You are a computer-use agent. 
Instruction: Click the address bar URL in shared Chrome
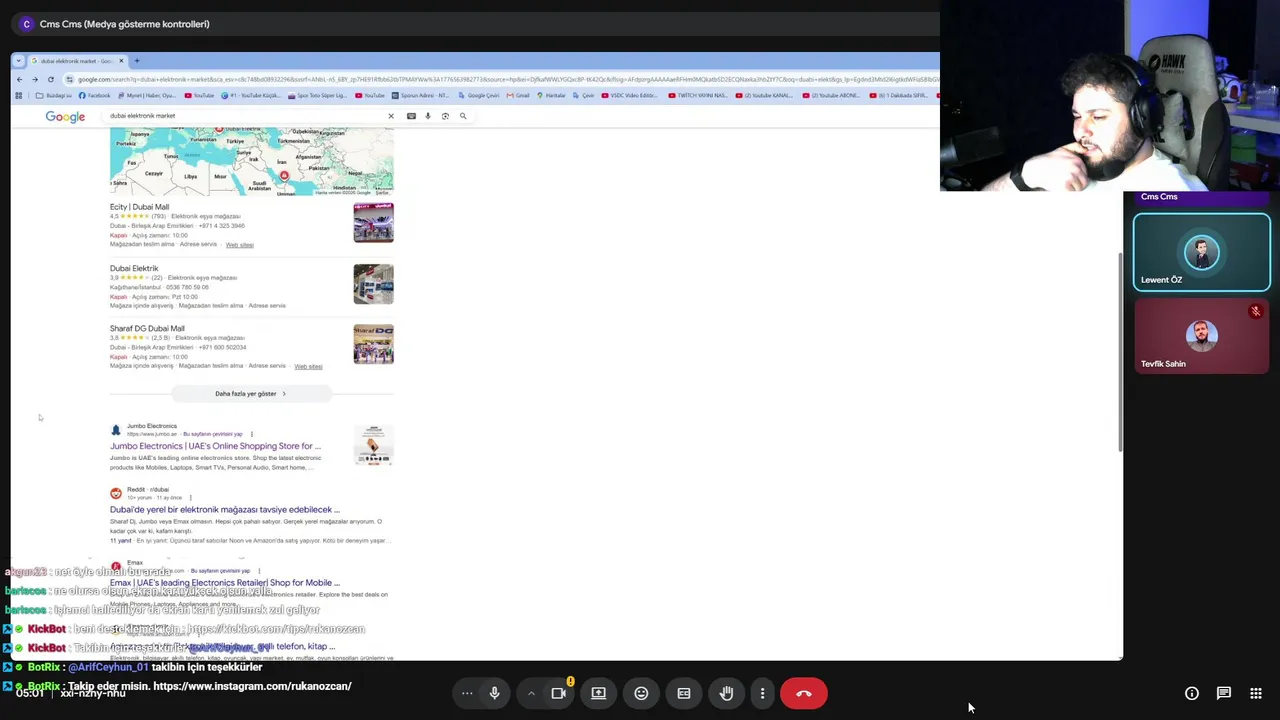tap(505, 79)
